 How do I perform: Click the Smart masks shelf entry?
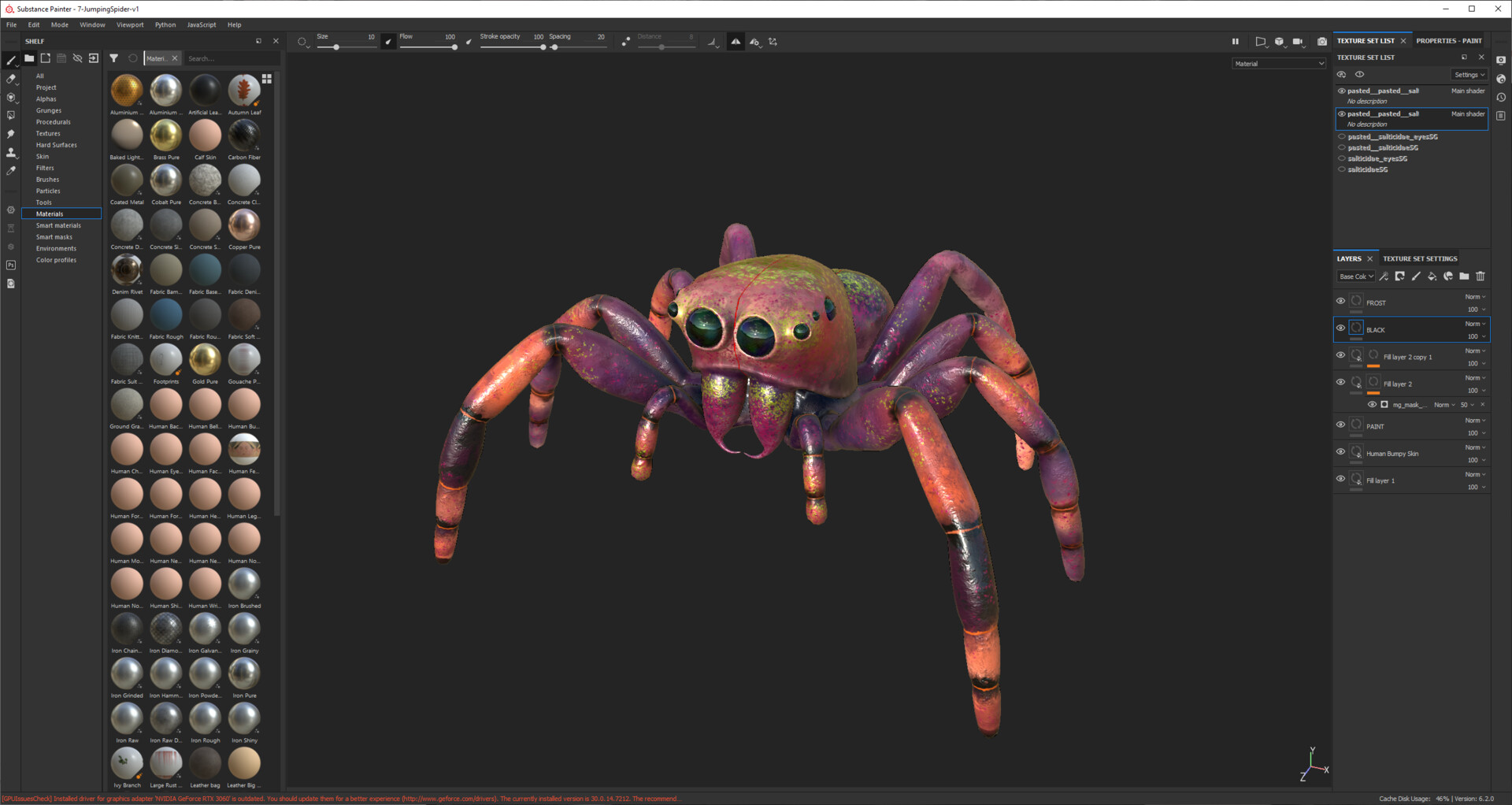pos(54,236)
